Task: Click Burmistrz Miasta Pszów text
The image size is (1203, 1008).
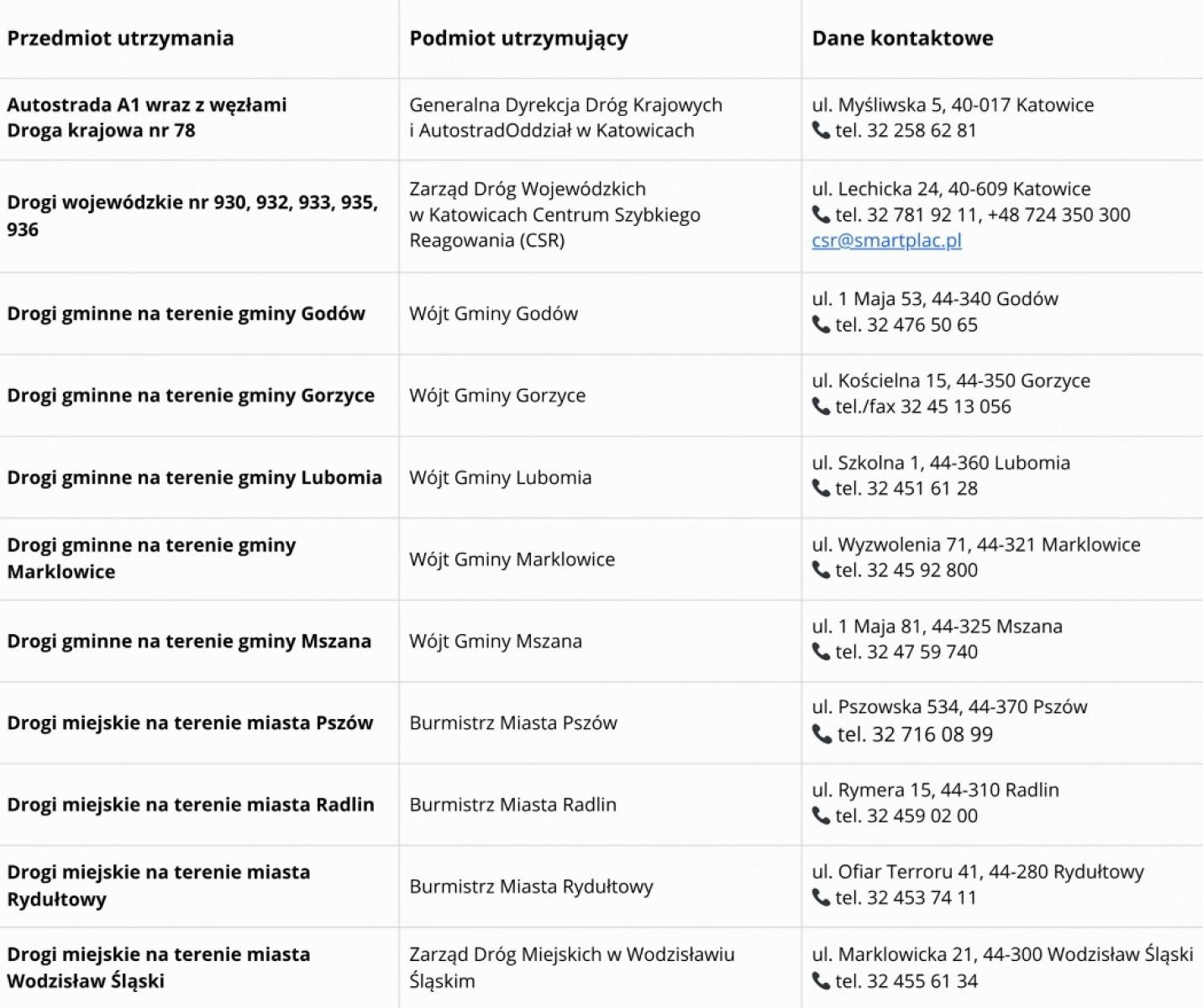Action: click(513, 722)
